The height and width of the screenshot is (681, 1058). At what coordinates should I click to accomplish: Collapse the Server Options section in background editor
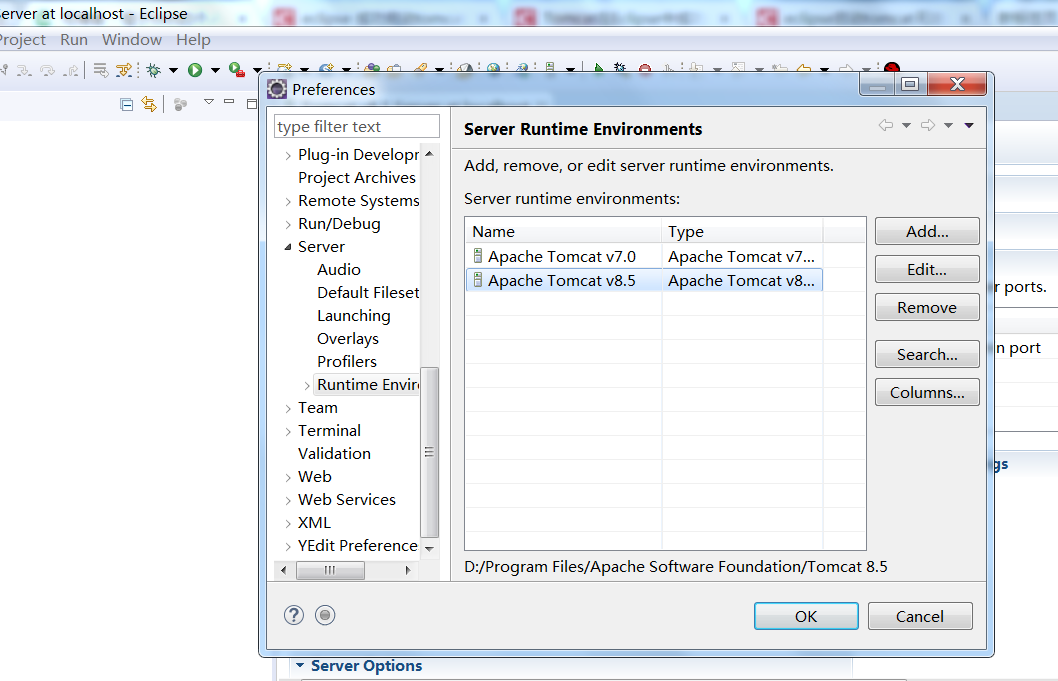[x=300, y=665]
